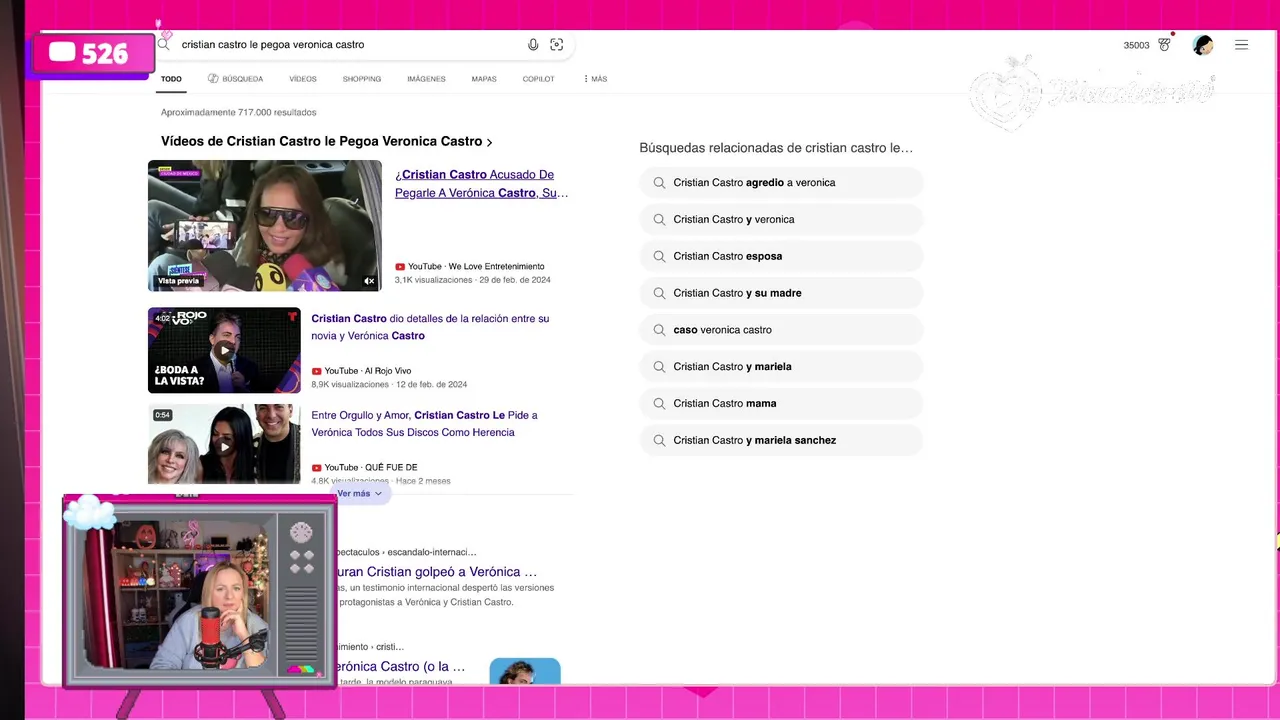Click search icon beside 'Cristian Castro agredio a veronica'
The image size is (1280, 720).
tap(659, 183)
